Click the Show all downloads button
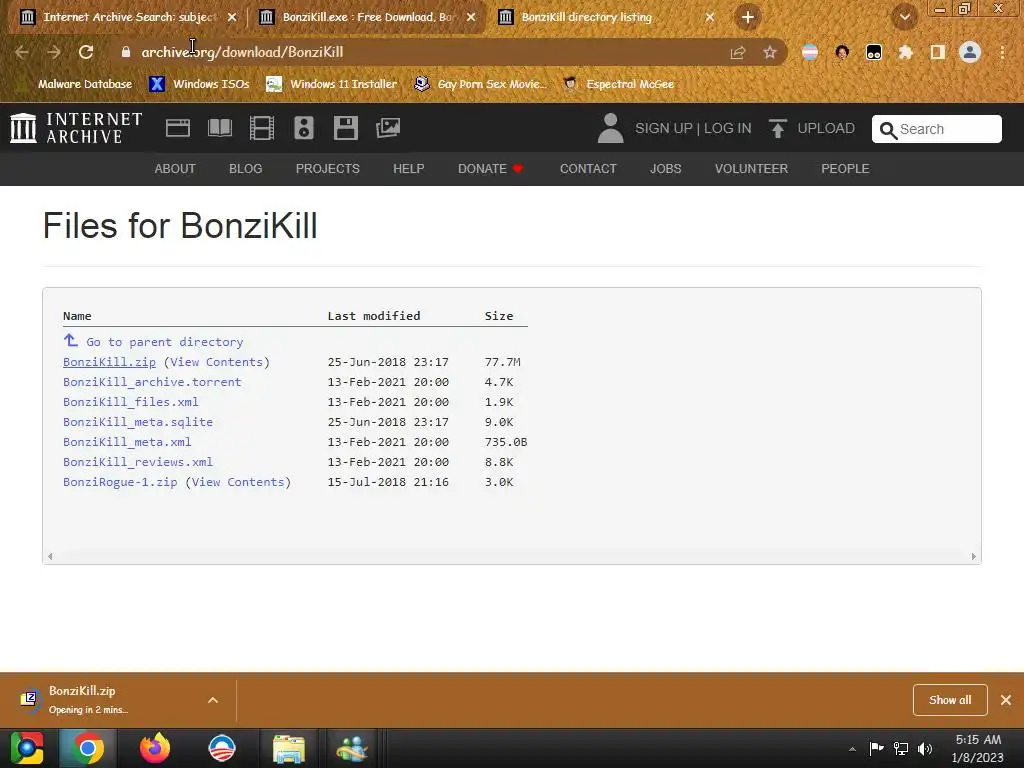The image size is (1024, 768). click(x=950, y=700)
